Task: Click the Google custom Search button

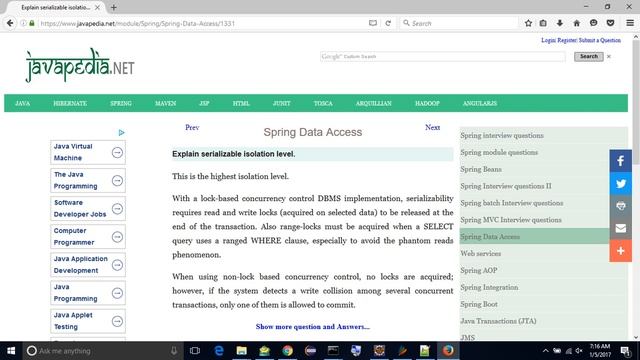Action: [x=589, y=56]
